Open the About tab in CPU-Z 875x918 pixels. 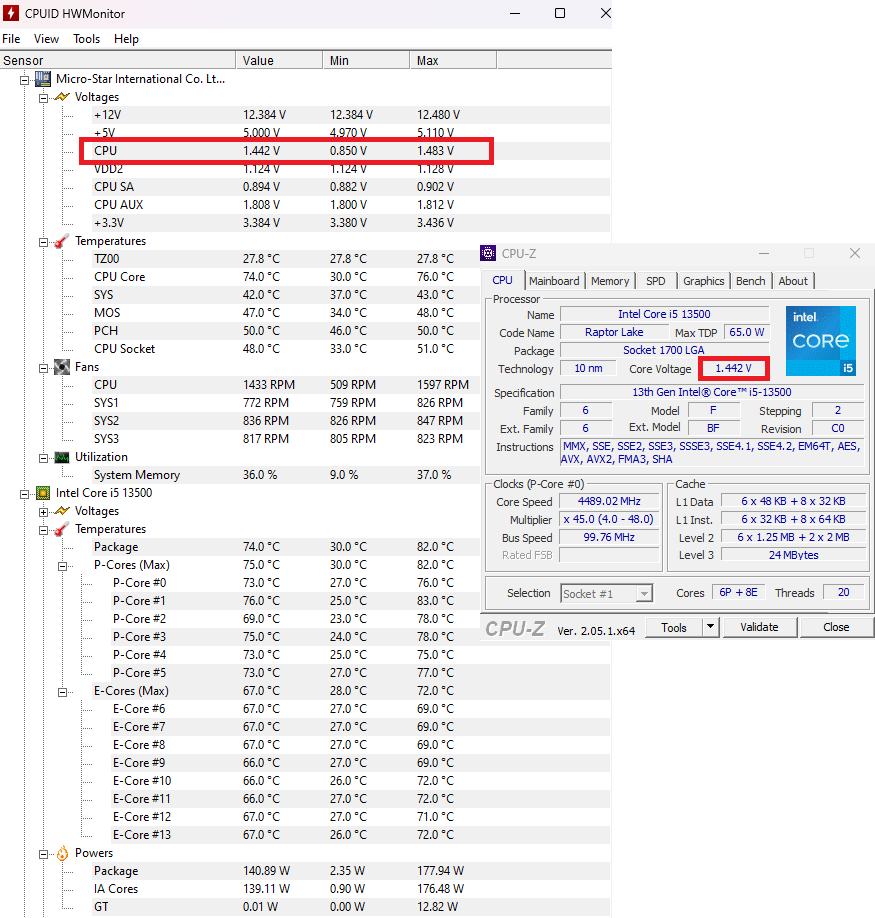point(793,281)
